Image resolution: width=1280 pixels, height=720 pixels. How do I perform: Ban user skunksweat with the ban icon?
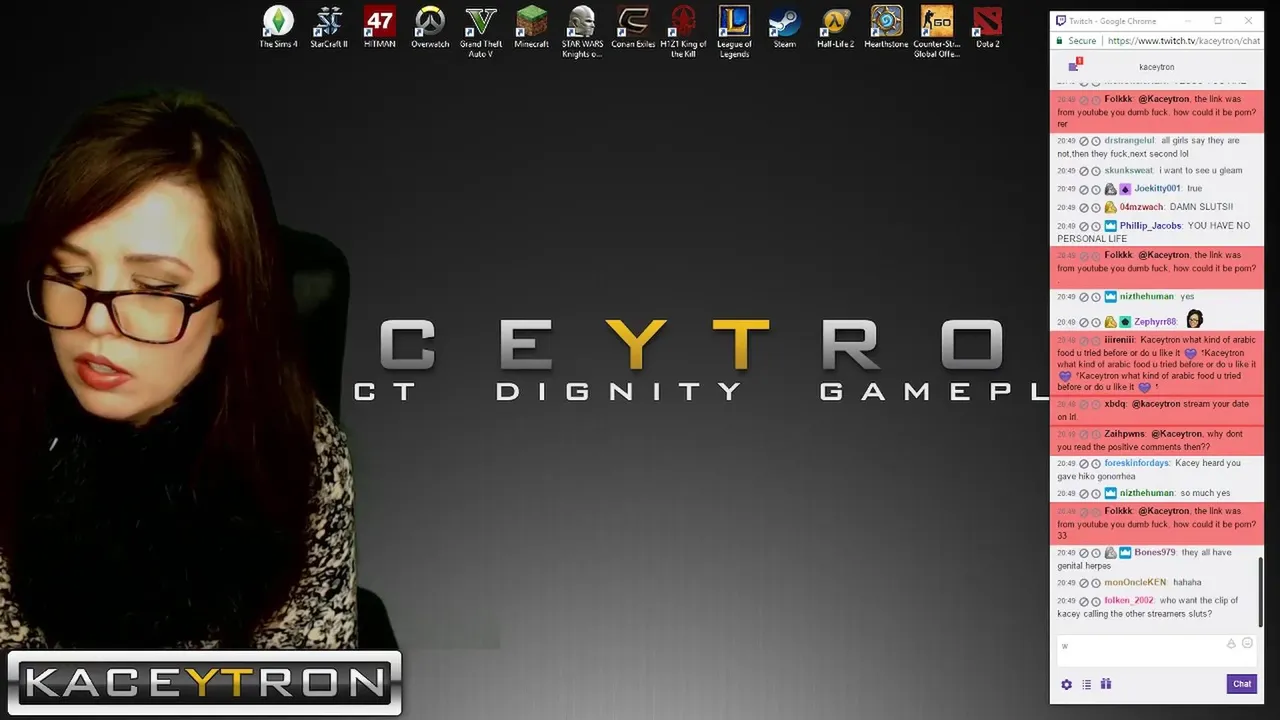pos(1084,171)
